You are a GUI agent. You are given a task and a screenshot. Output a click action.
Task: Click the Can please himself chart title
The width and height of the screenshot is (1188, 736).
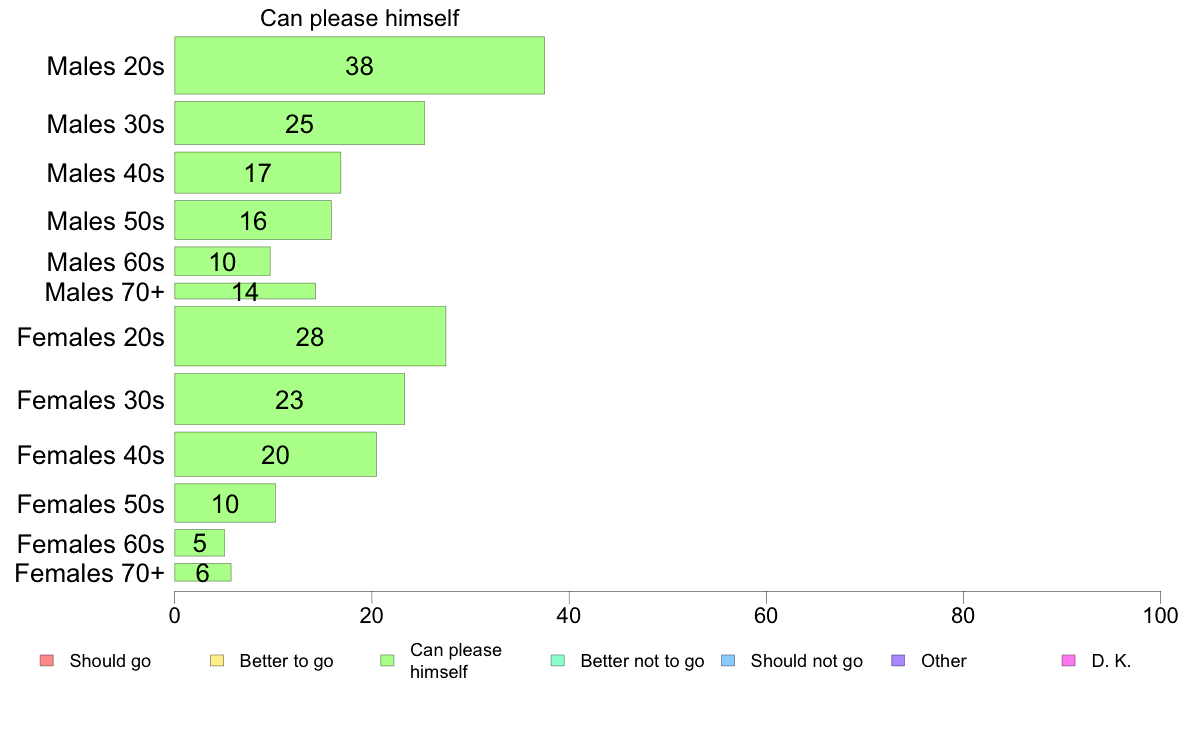click(359, 18)
